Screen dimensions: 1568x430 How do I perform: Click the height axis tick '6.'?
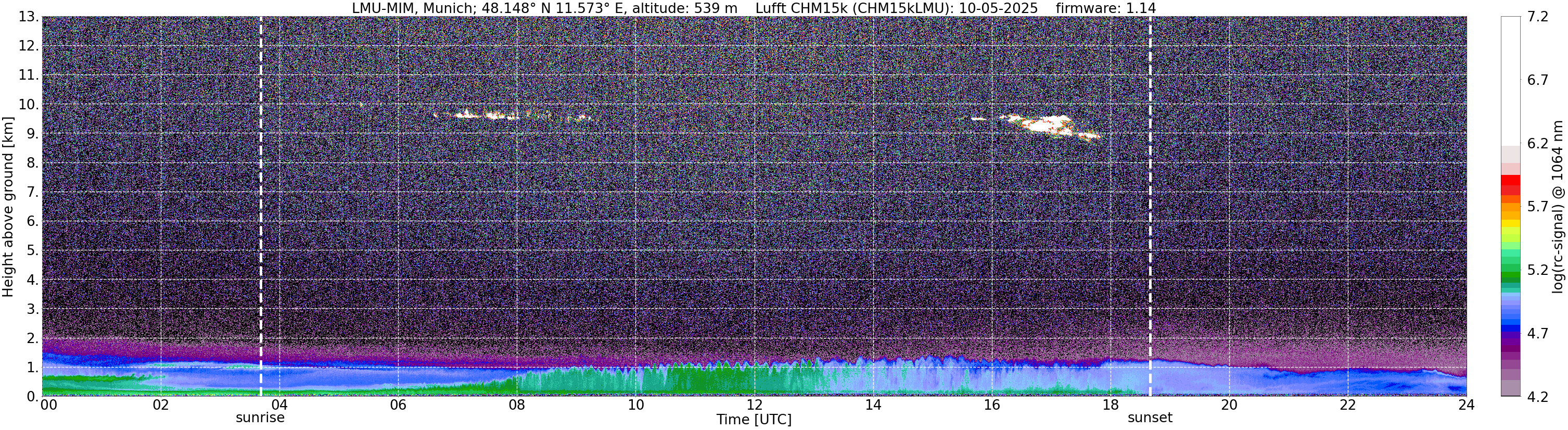click(x=33, y=222)
